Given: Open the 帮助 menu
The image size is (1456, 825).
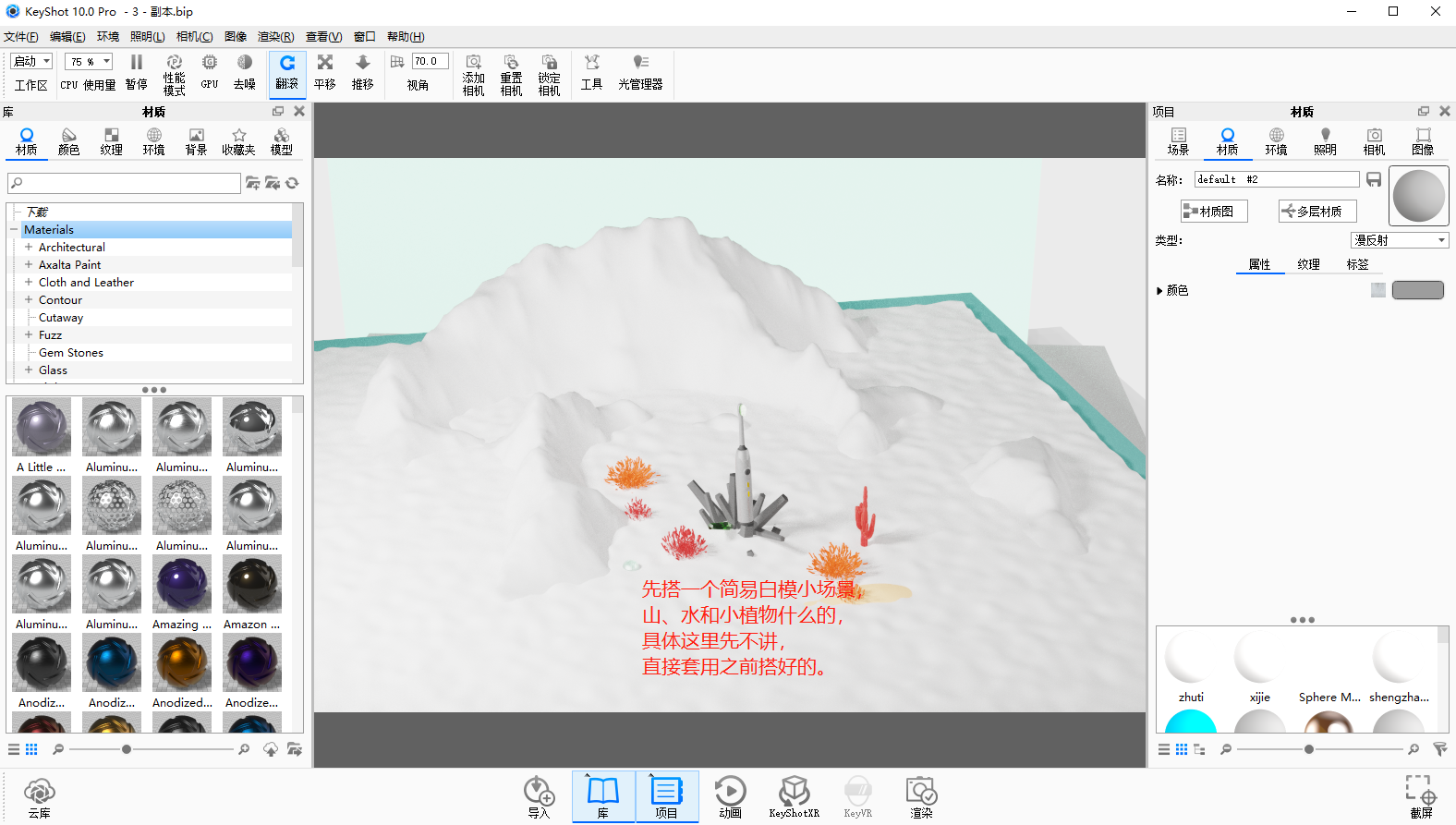Looking at the screenshot, I should [x=406, y=37].
